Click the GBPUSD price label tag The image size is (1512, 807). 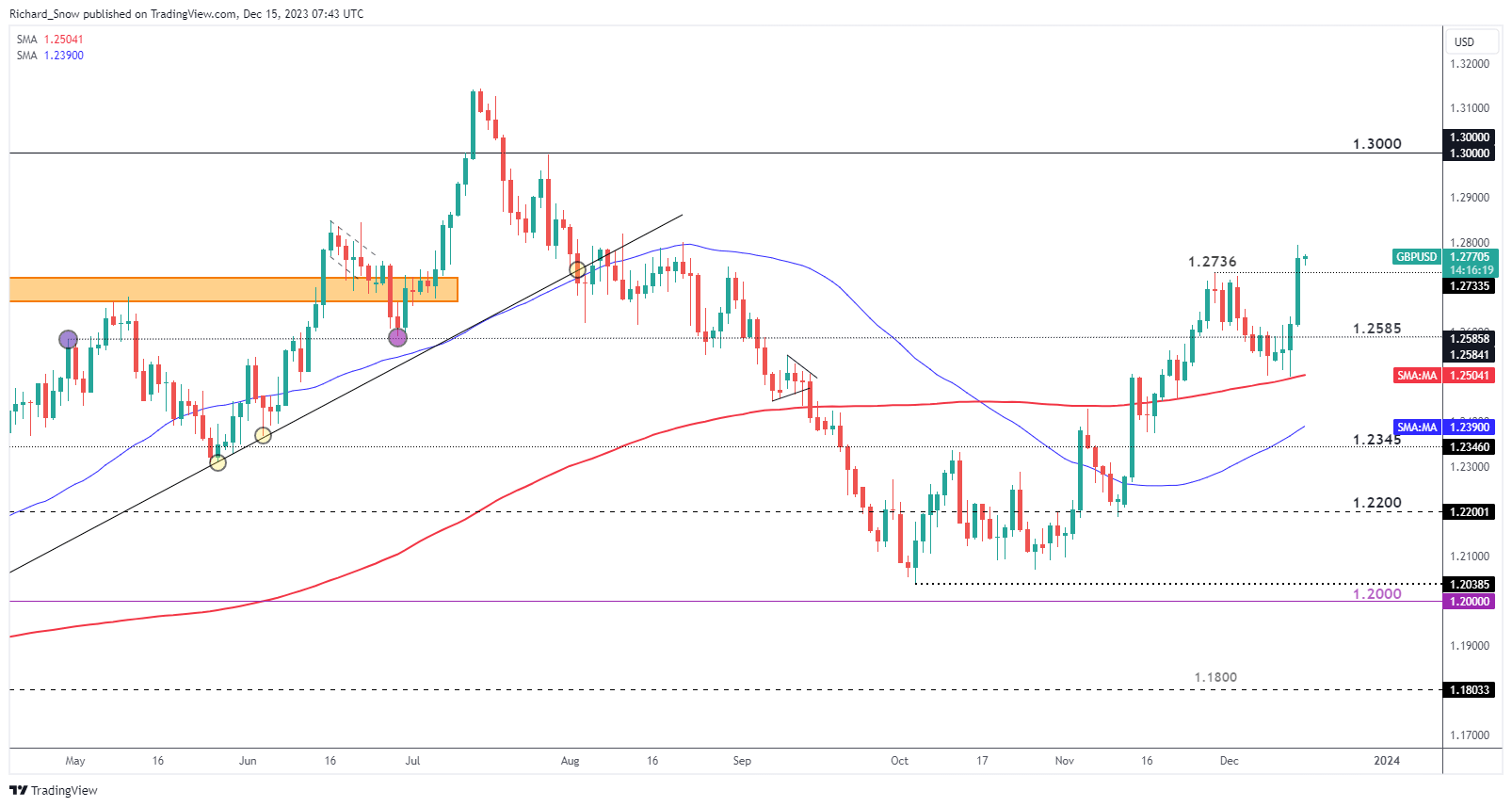1416,256
